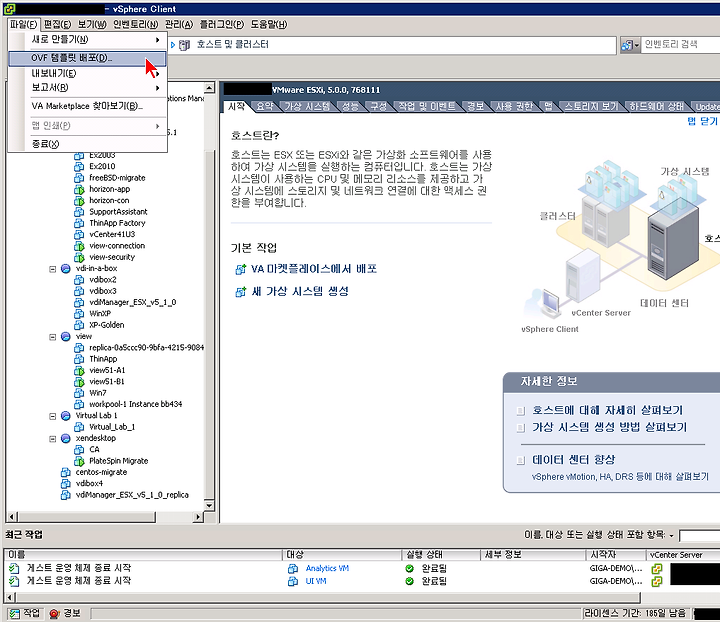
Task: Click the PlateSpin Migrate VM icon
Action: point(79,461)
